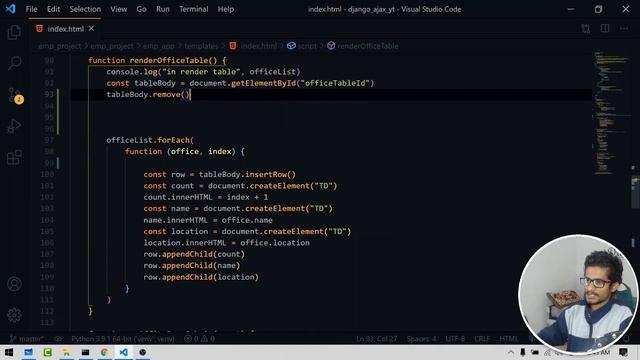Change indentation via Spaces: 4
This screenshot has height=360, width=640.
[421, 339]
